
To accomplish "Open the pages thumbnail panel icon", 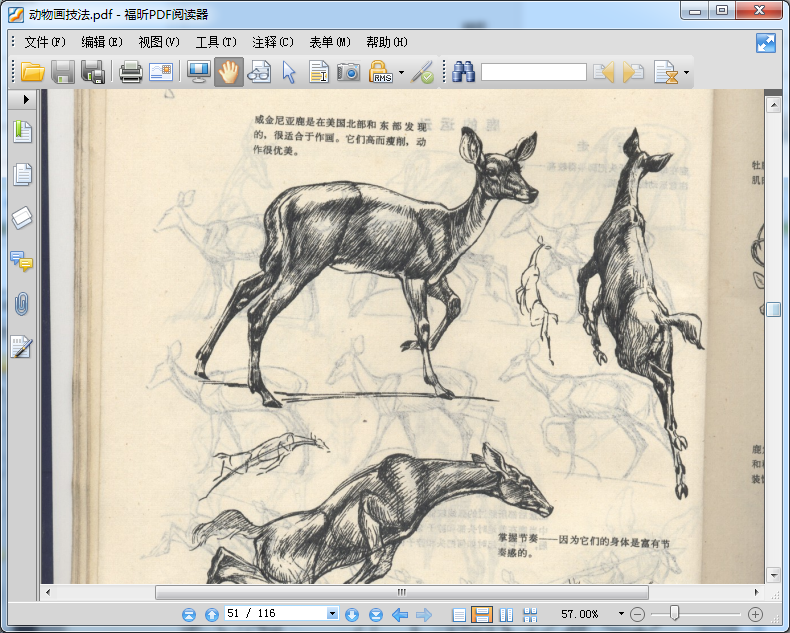I will [22, 174].
